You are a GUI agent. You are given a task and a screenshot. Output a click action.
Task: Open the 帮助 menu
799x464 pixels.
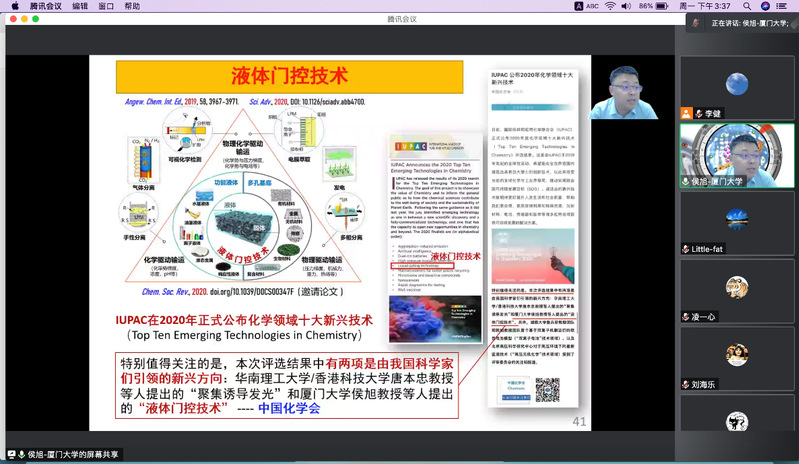click(133, 6)
